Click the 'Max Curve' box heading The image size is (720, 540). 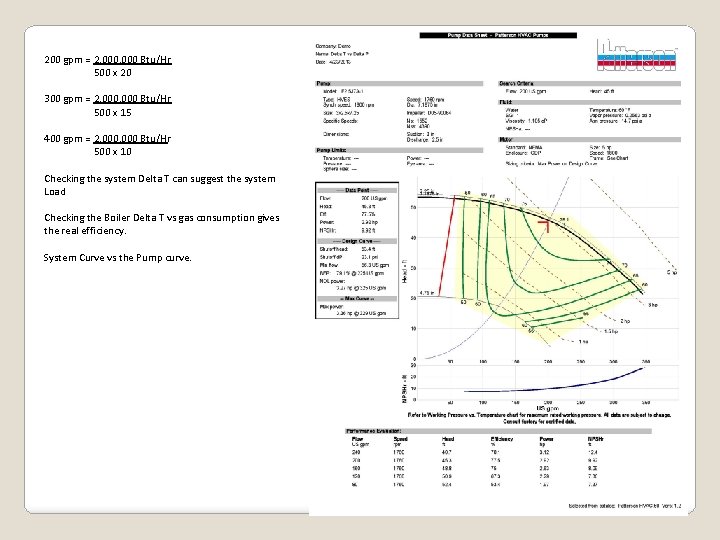(x=357, y=298)
